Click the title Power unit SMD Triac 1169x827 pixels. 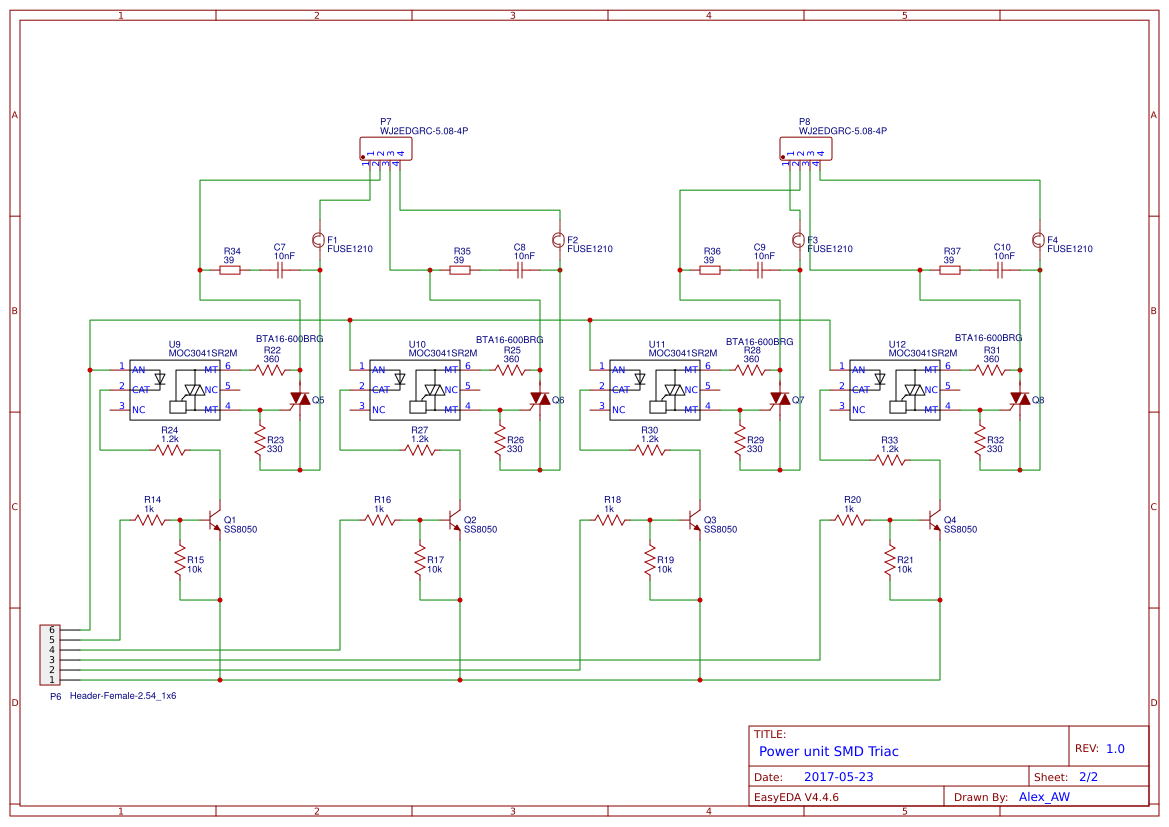tap(828, 751)
